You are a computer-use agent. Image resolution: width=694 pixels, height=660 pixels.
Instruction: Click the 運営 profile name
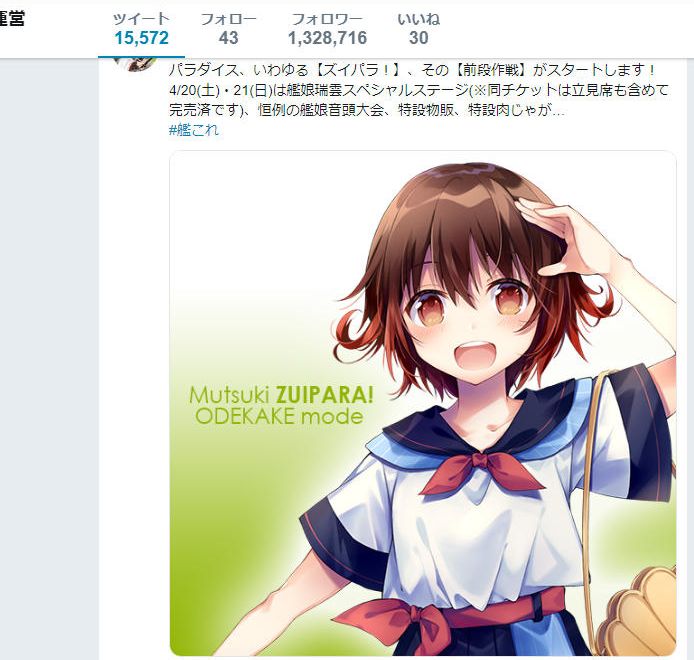12,19
